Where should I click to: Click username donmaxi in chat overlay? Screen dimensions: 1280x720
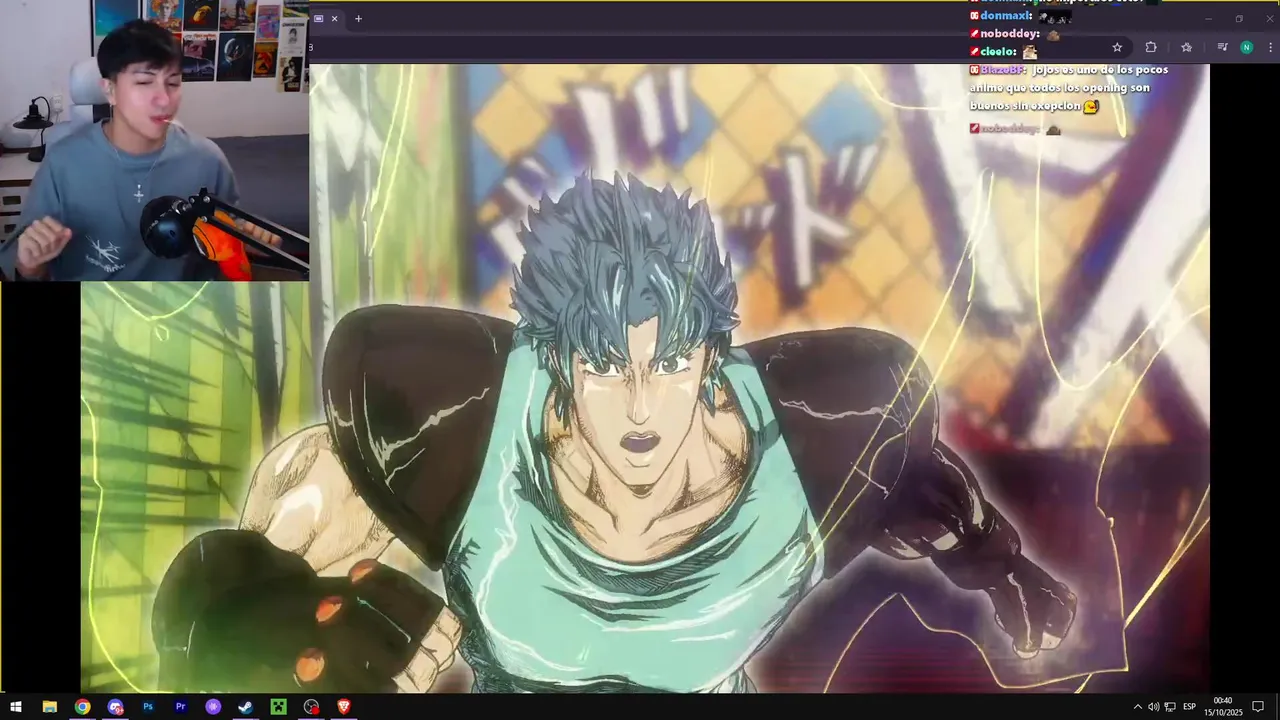coord(1006,16)
